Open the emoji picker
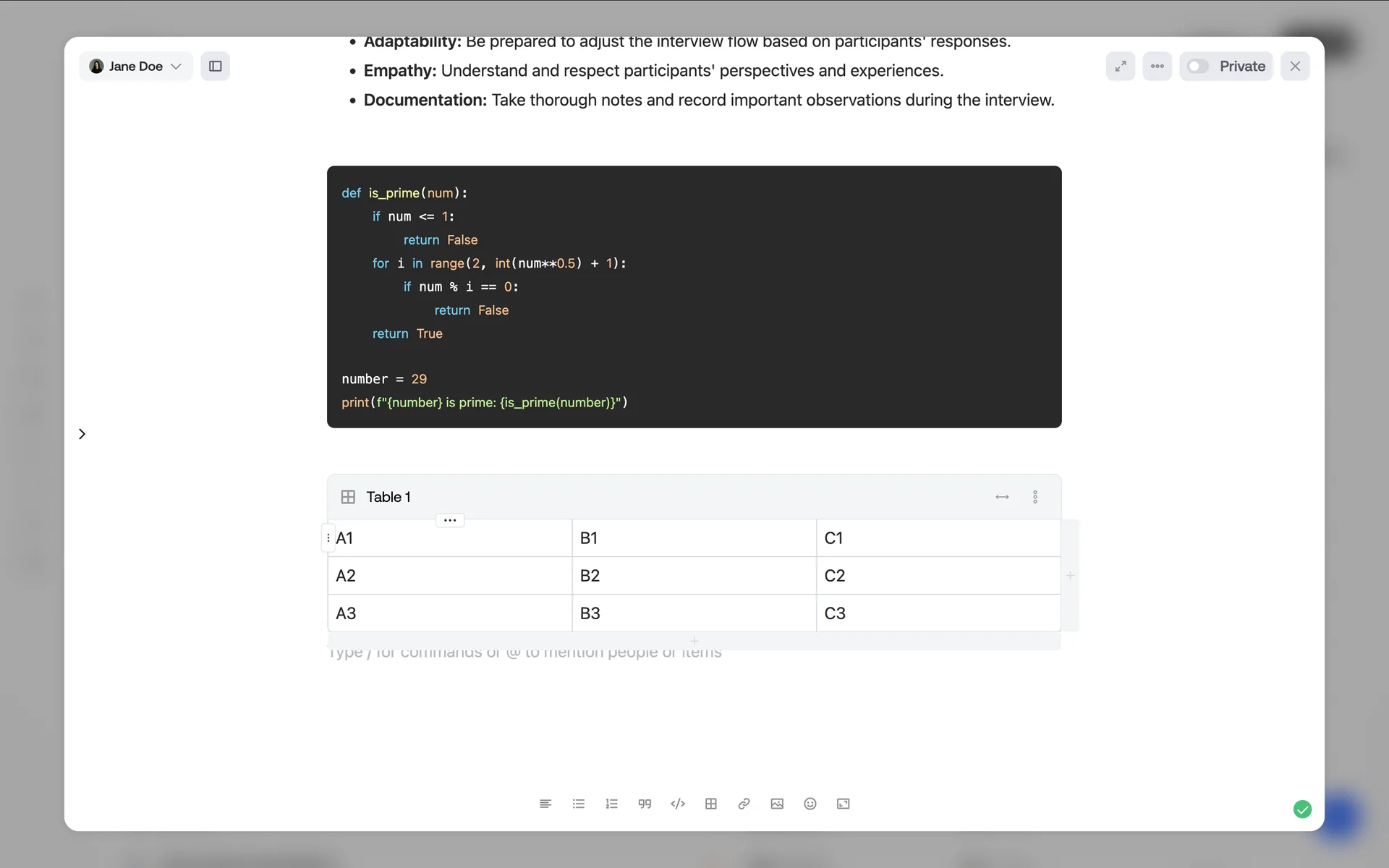Image resolution: width=1389 pixels, height=868 pixels. (x=810, y=804)
